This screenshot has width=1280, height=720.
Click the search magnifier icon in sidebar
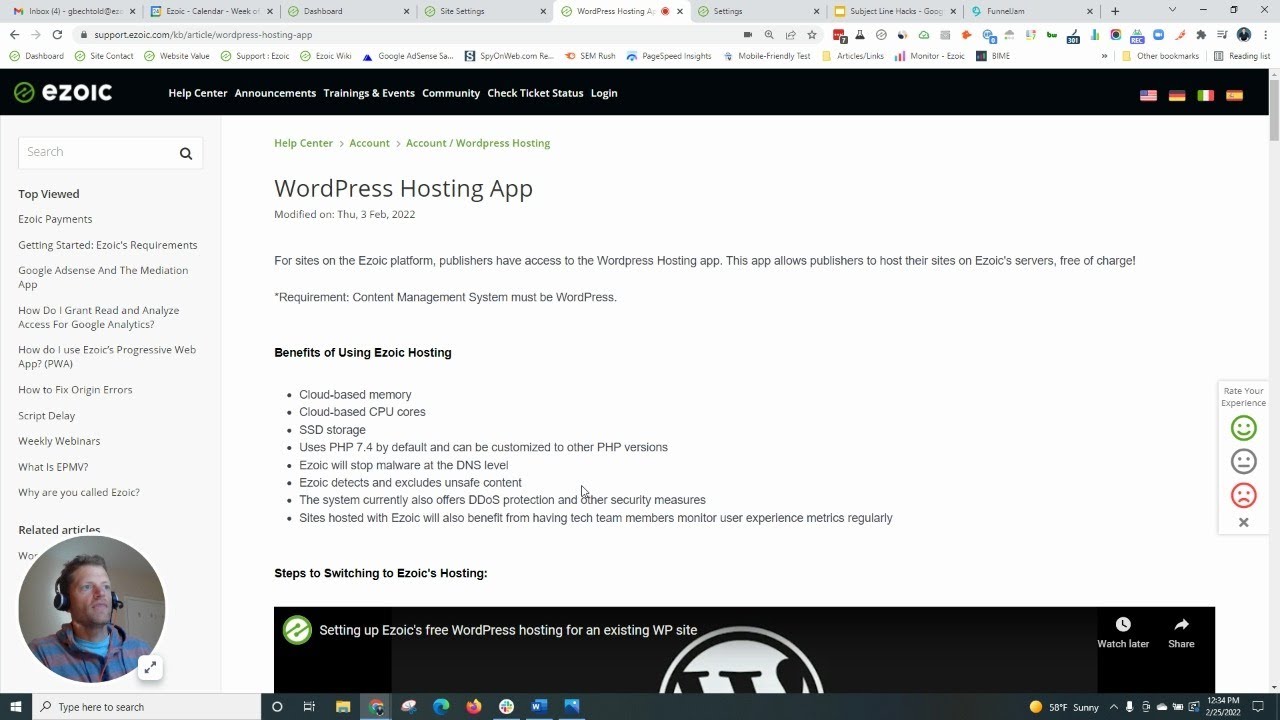pyautogui.click(x=186, y=153)
